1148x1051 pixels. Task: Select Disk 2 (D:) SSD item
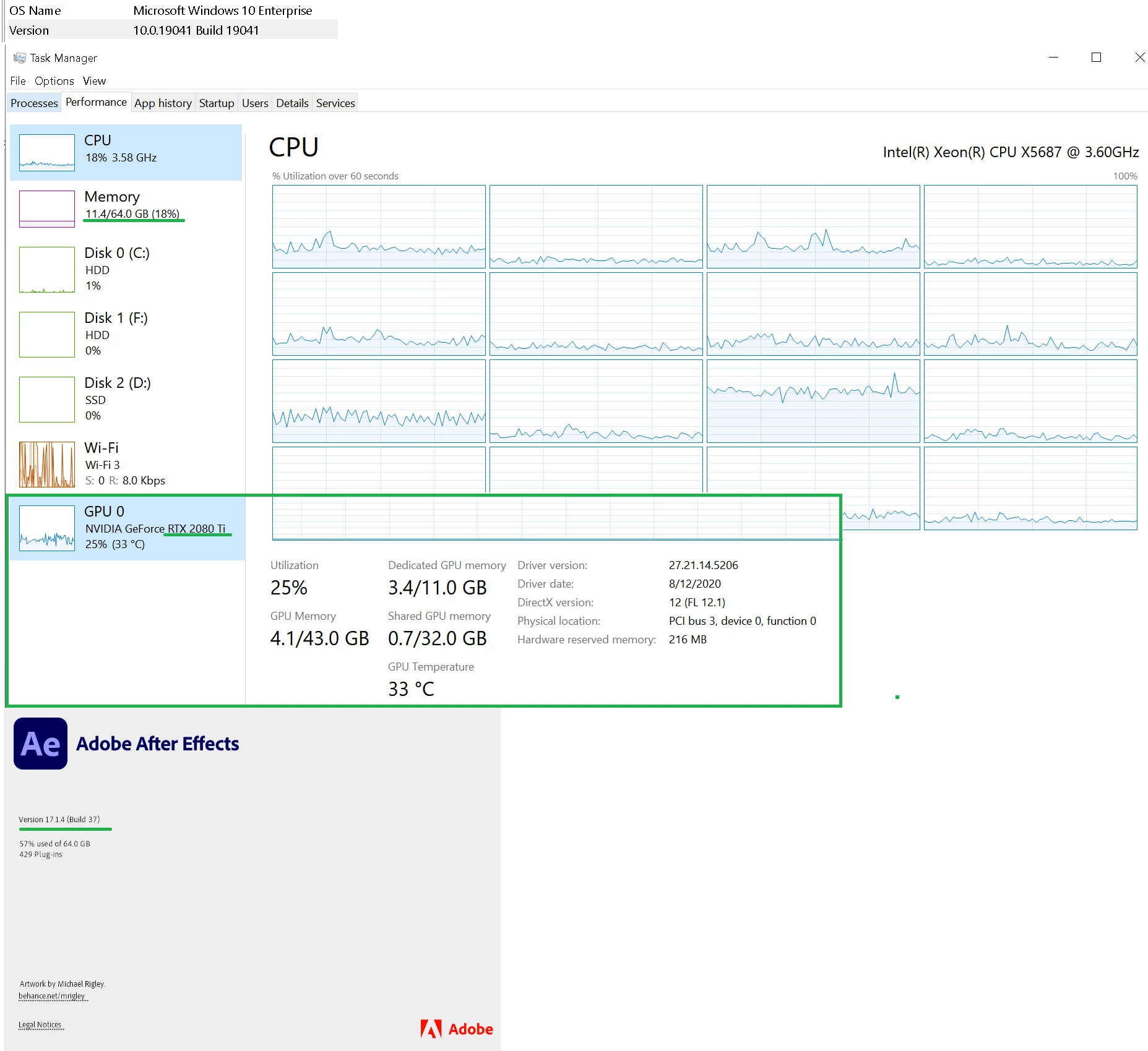126,399
